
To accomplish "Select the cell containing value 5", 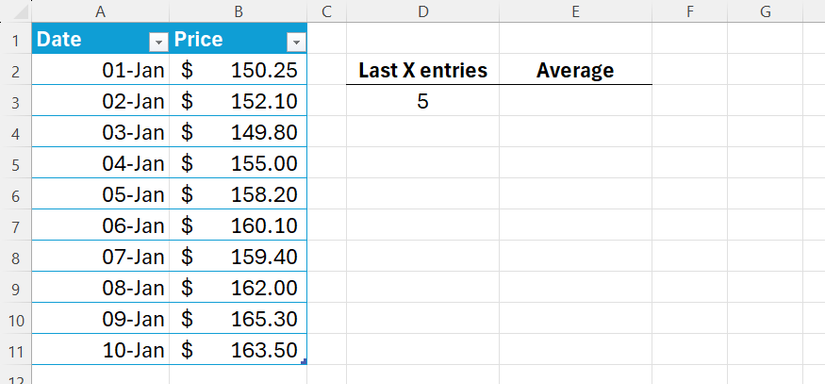I will pos(423,100).
